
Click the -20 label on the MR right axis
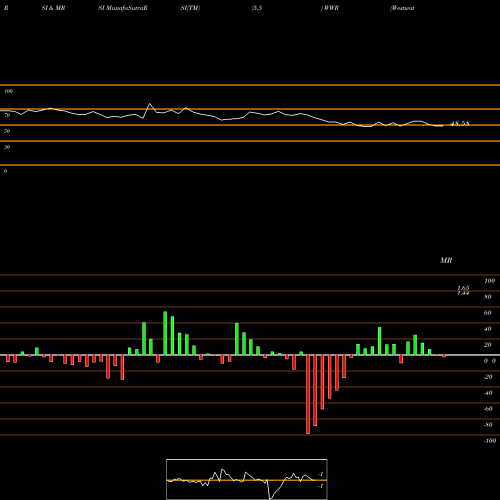488,377
